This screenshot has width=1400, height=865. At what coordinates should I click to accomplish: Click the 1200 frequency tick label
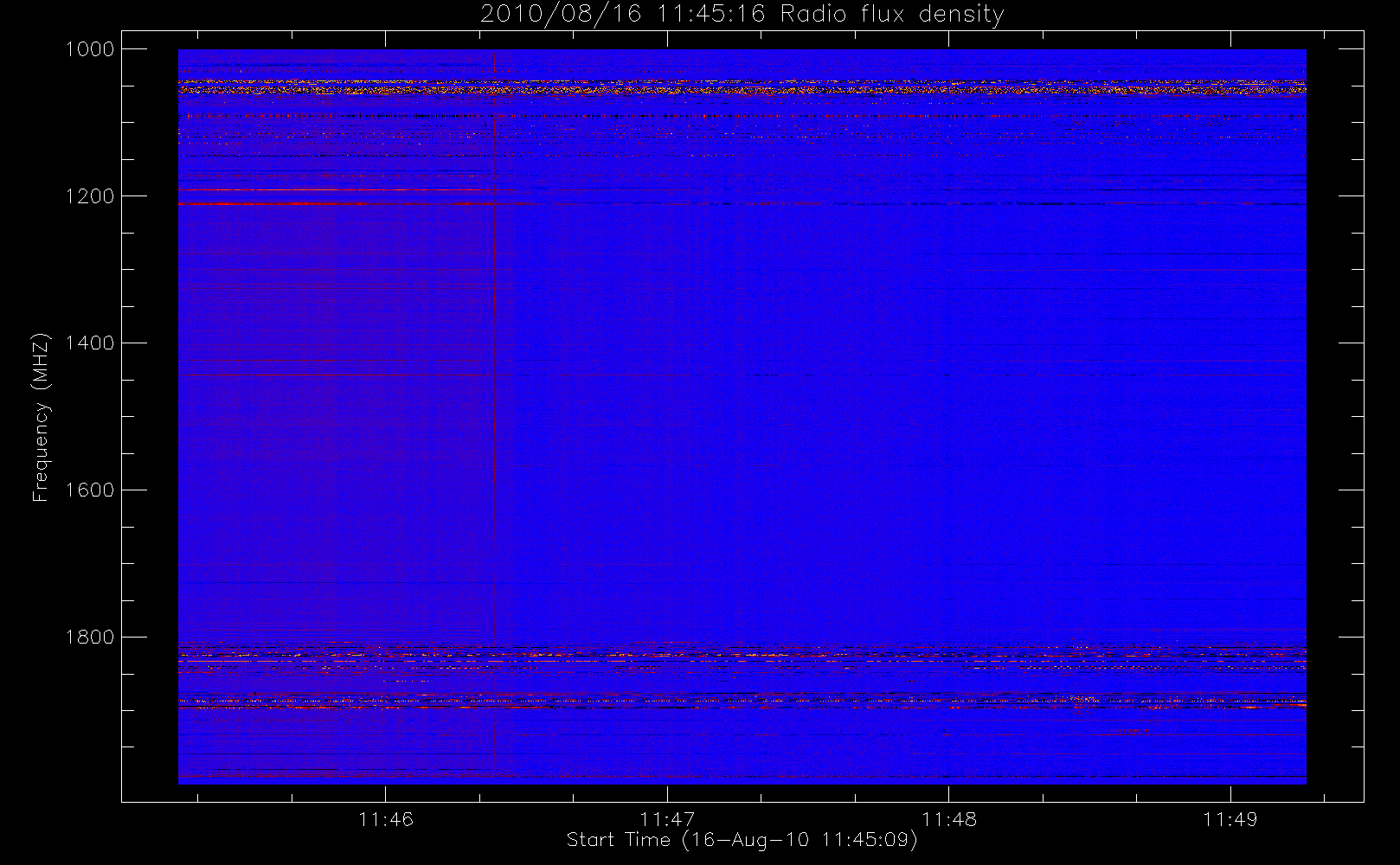[x=90, y=196]
